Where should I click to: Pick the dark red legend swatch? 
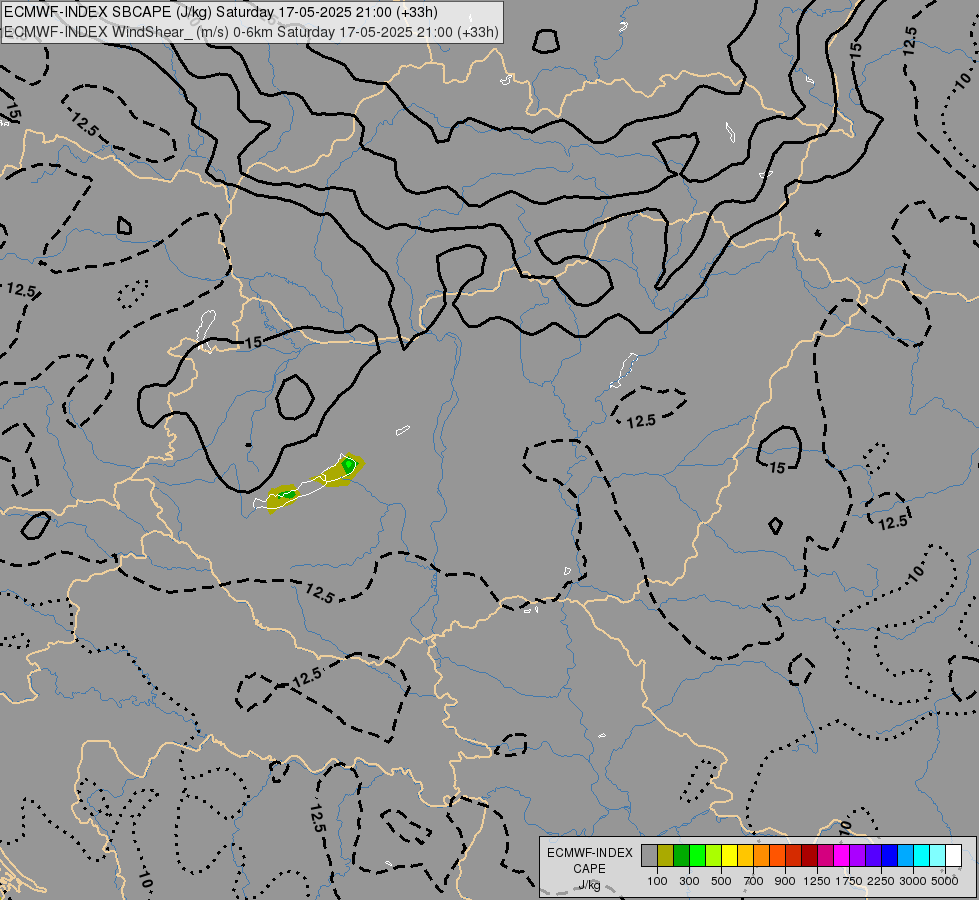click(x=809, y=856)
